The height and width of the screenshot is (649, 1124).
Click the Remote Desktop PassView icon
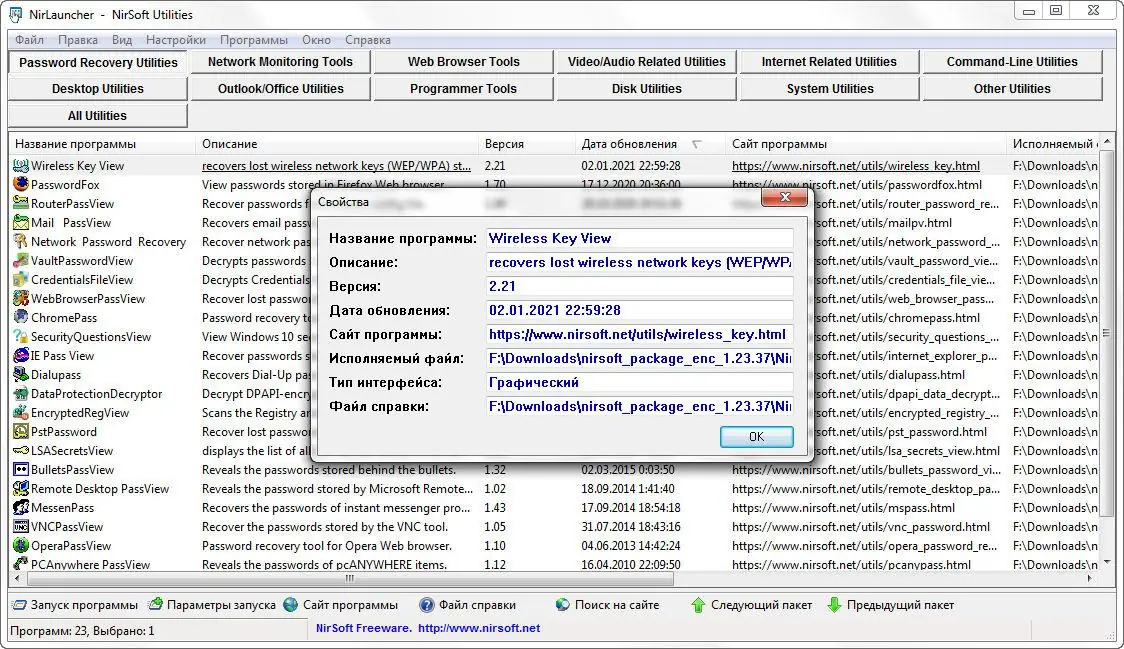[20, 489]
